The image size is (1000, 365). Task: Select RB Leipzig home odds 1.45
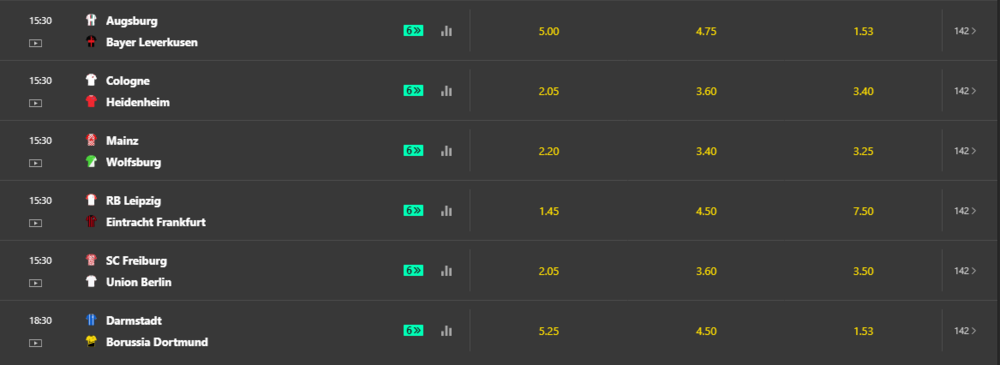point(549,211)
